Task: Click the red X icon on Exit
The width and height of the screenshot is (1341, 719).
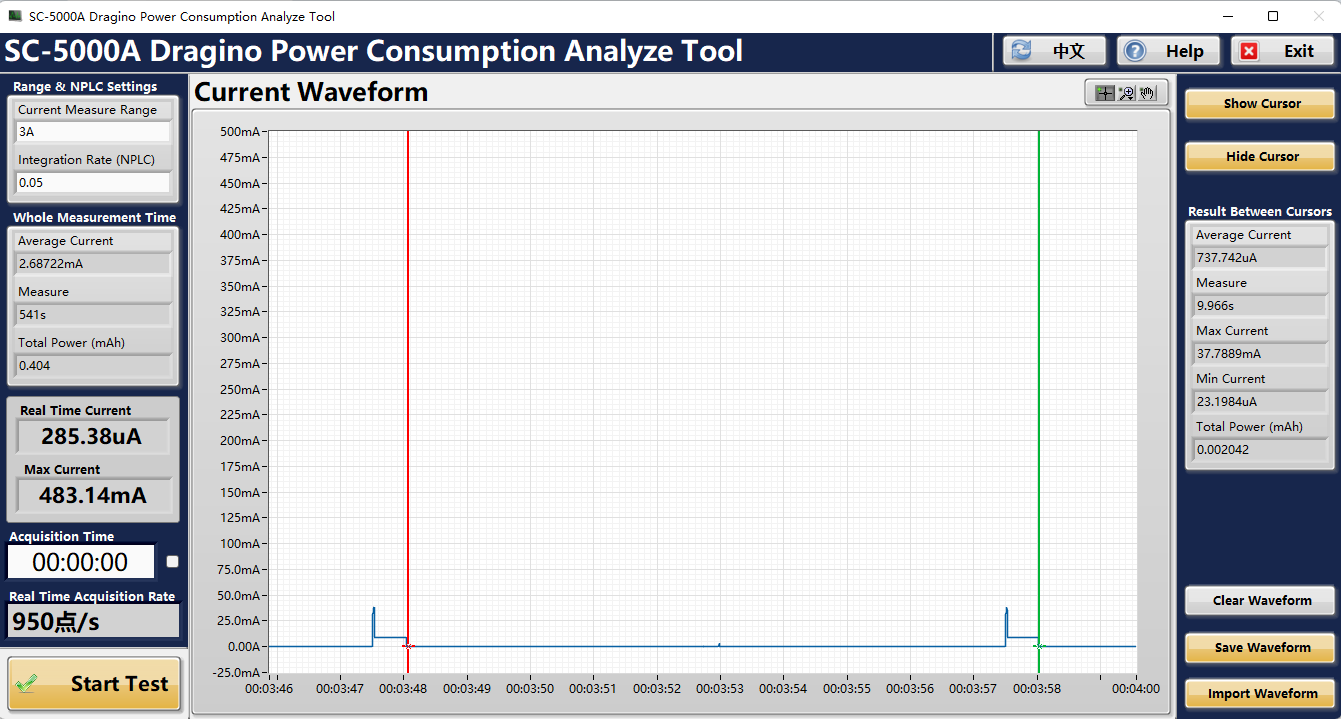Action: pos(1249,51)
